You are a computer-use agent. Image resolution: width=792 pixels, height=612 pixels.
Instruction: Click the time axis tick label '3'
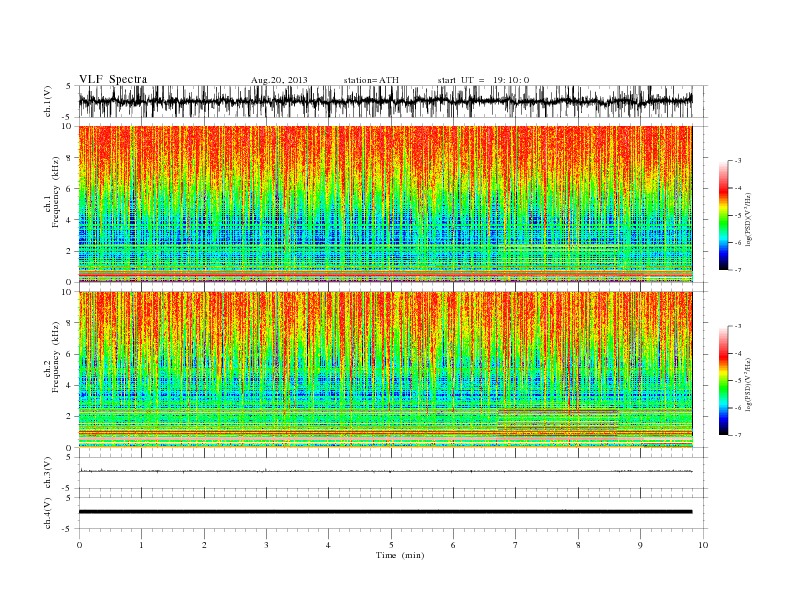266,545
